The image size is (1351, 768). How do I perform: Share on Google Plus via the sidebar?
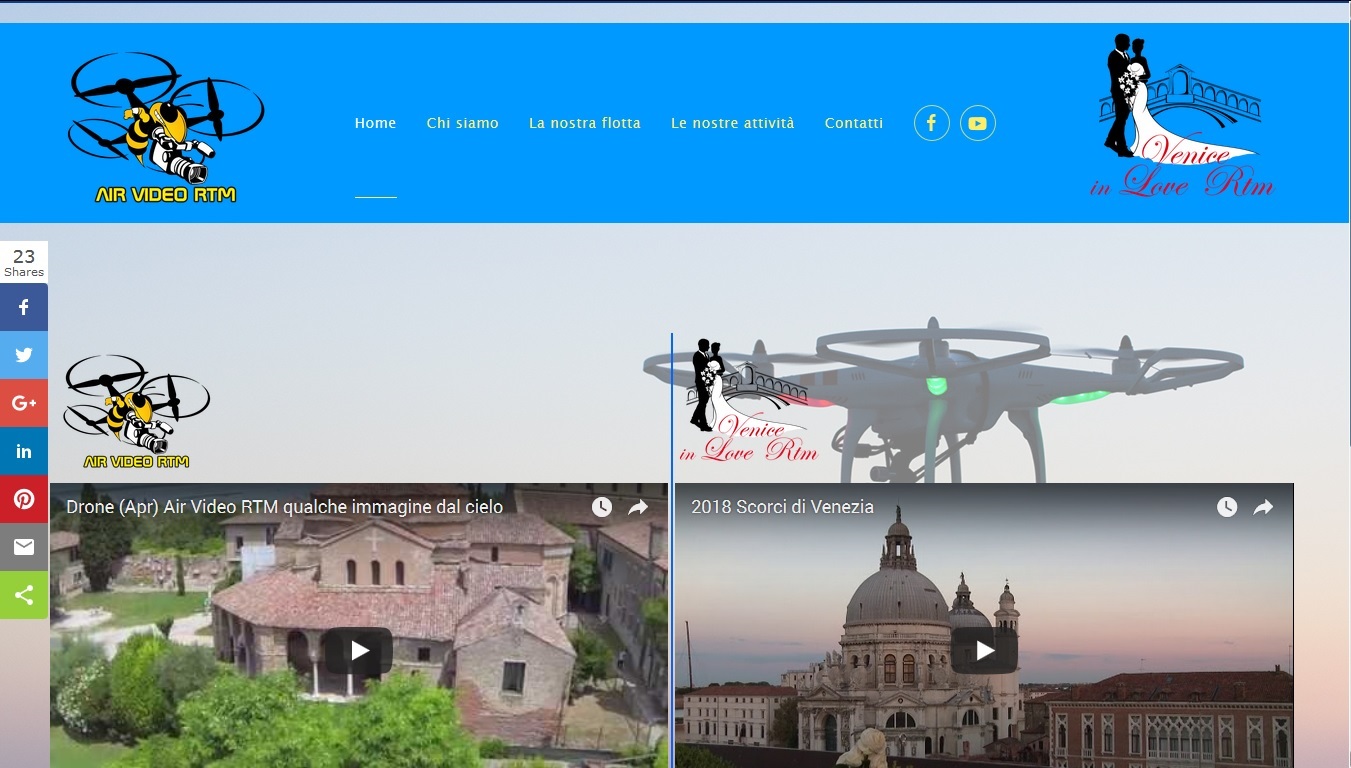tap(24, 403)
